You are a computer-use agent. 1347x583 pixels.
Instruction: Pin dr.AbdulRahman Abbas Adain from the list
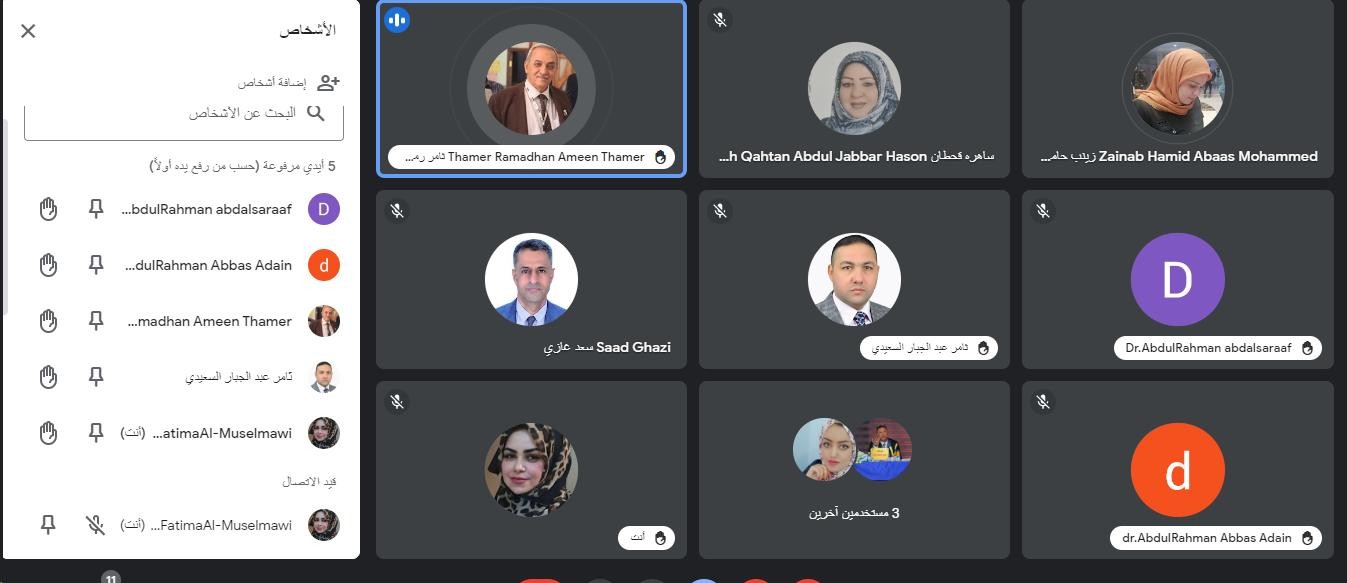96,265
